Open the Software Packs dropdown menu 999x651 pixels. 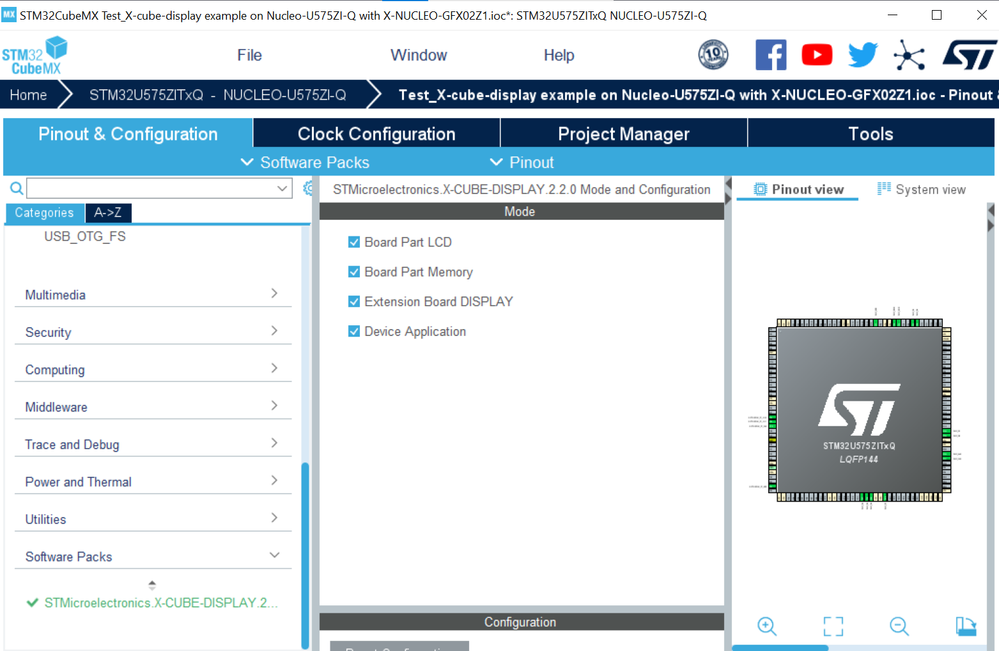pos(305,162)
